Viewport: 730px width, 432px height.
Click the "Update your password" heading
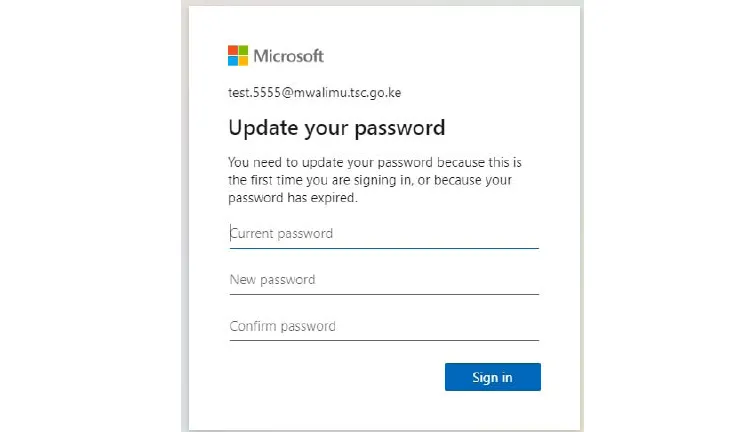(x=336, y=128)
